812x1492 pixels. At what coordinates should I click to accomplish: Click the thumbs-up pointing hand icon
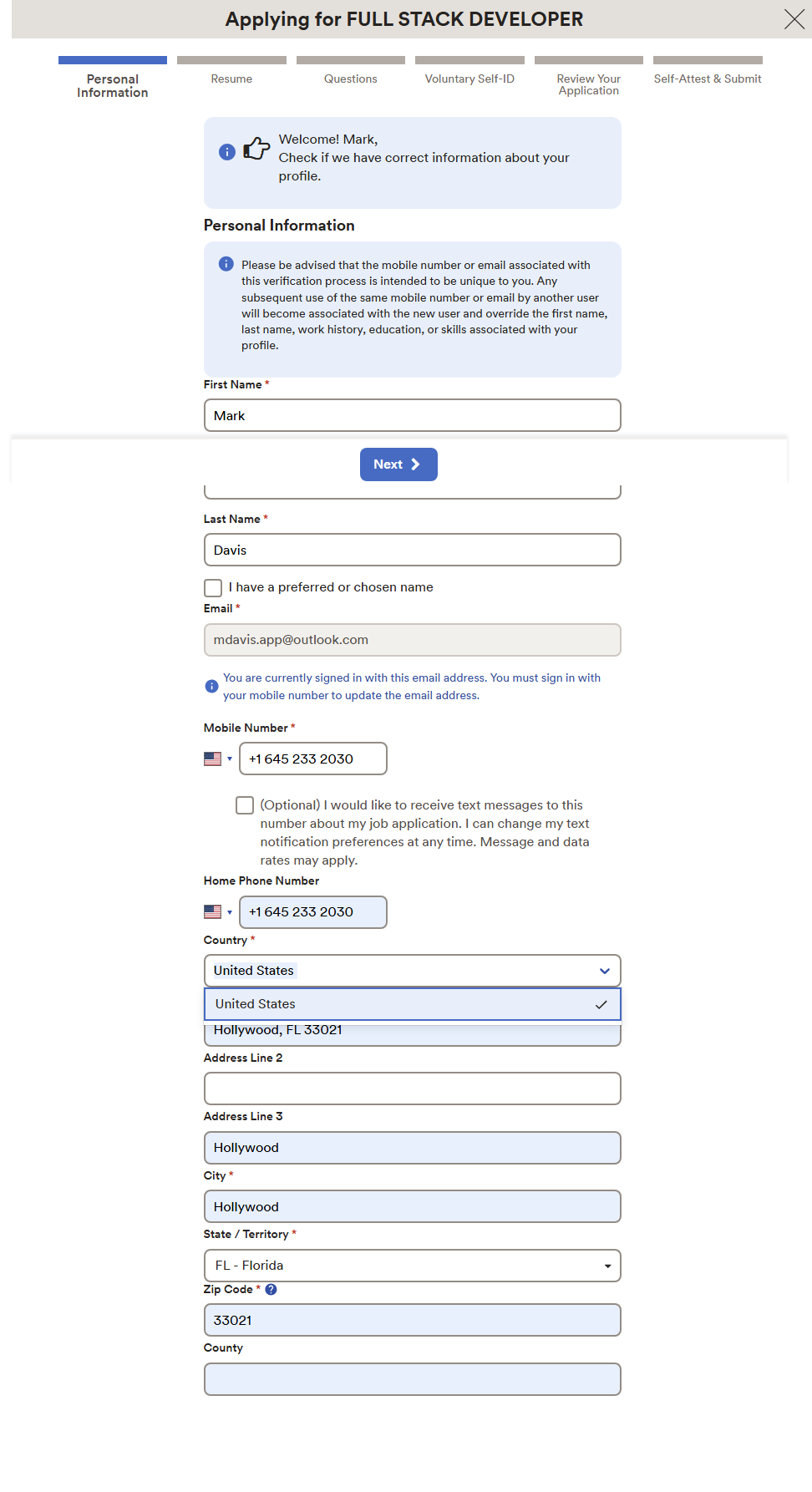click(256, 149)
